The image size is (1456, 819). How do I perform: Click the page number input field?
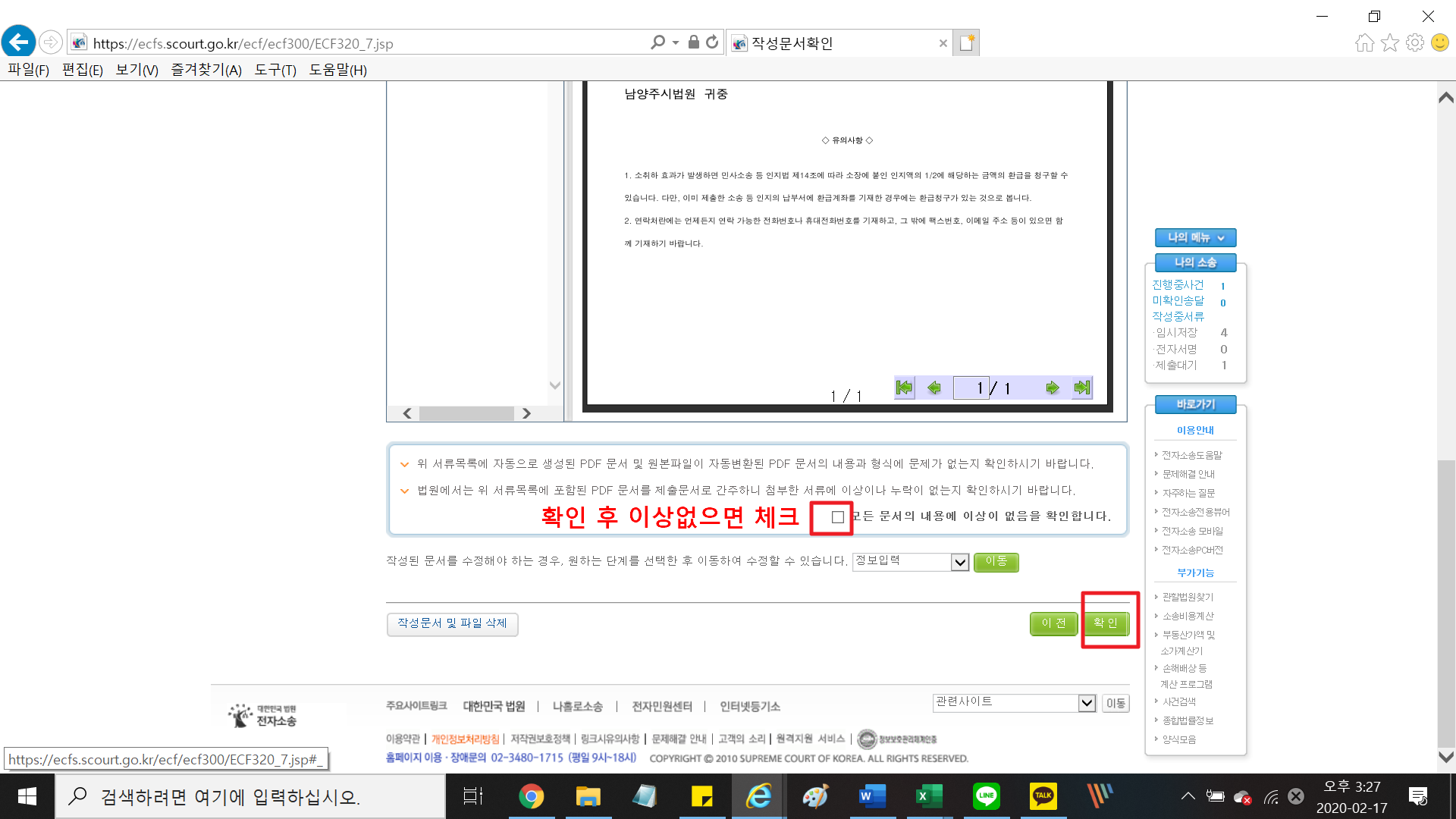coord(971,388)
